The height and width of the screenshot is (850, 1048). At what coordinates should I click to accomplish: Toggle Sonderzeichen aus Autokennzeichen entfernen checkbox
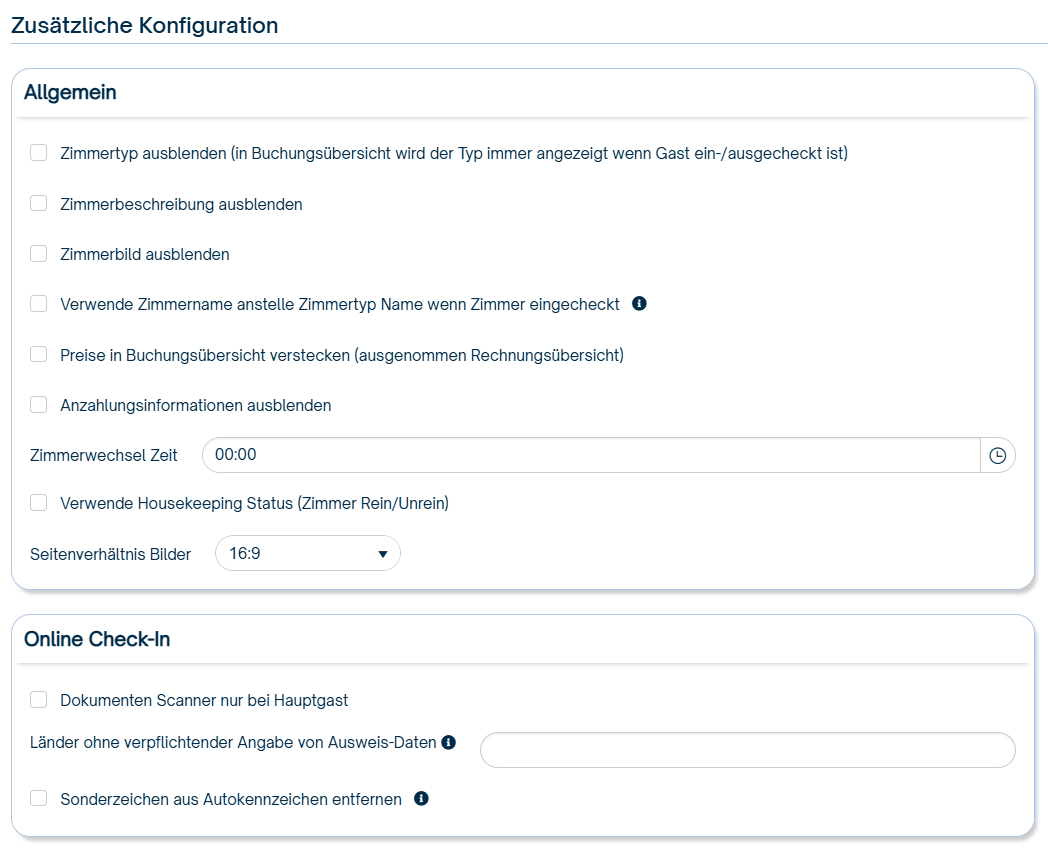[39, 799]
